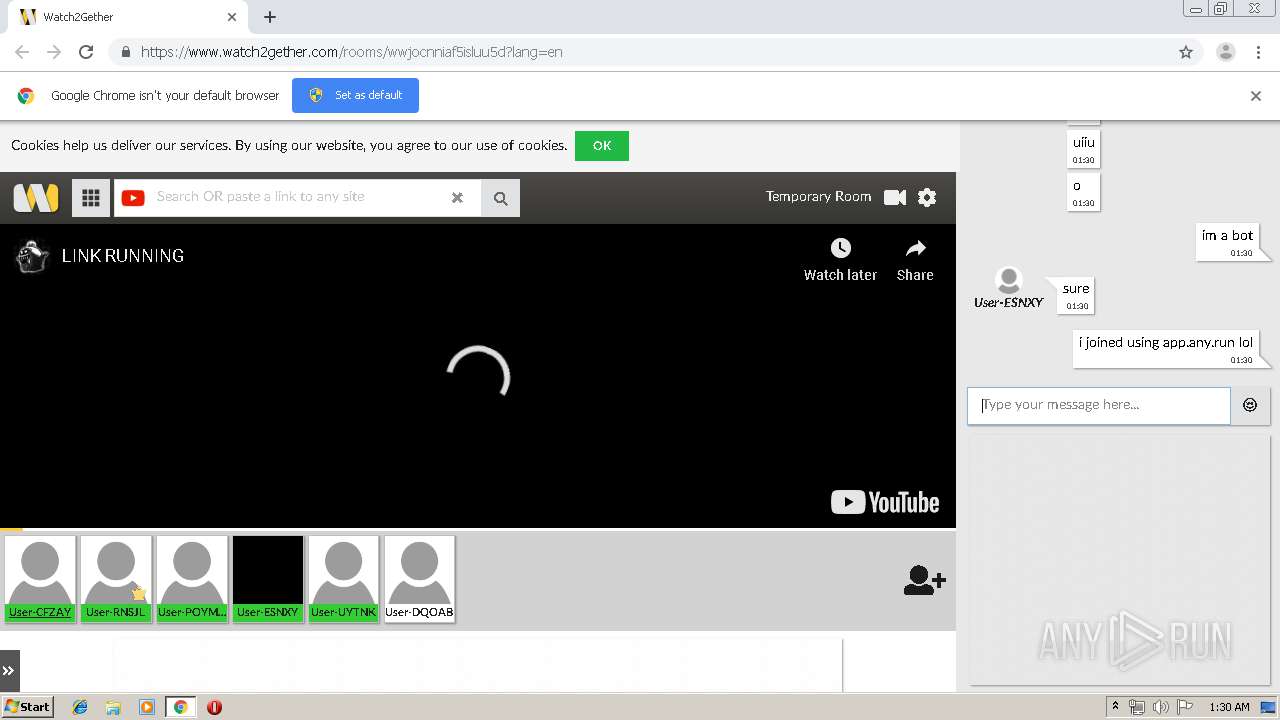Select user tile User-CFZAY
Image resolution: width=1280 pixels, height=720 pixels.
coord(40,579)
